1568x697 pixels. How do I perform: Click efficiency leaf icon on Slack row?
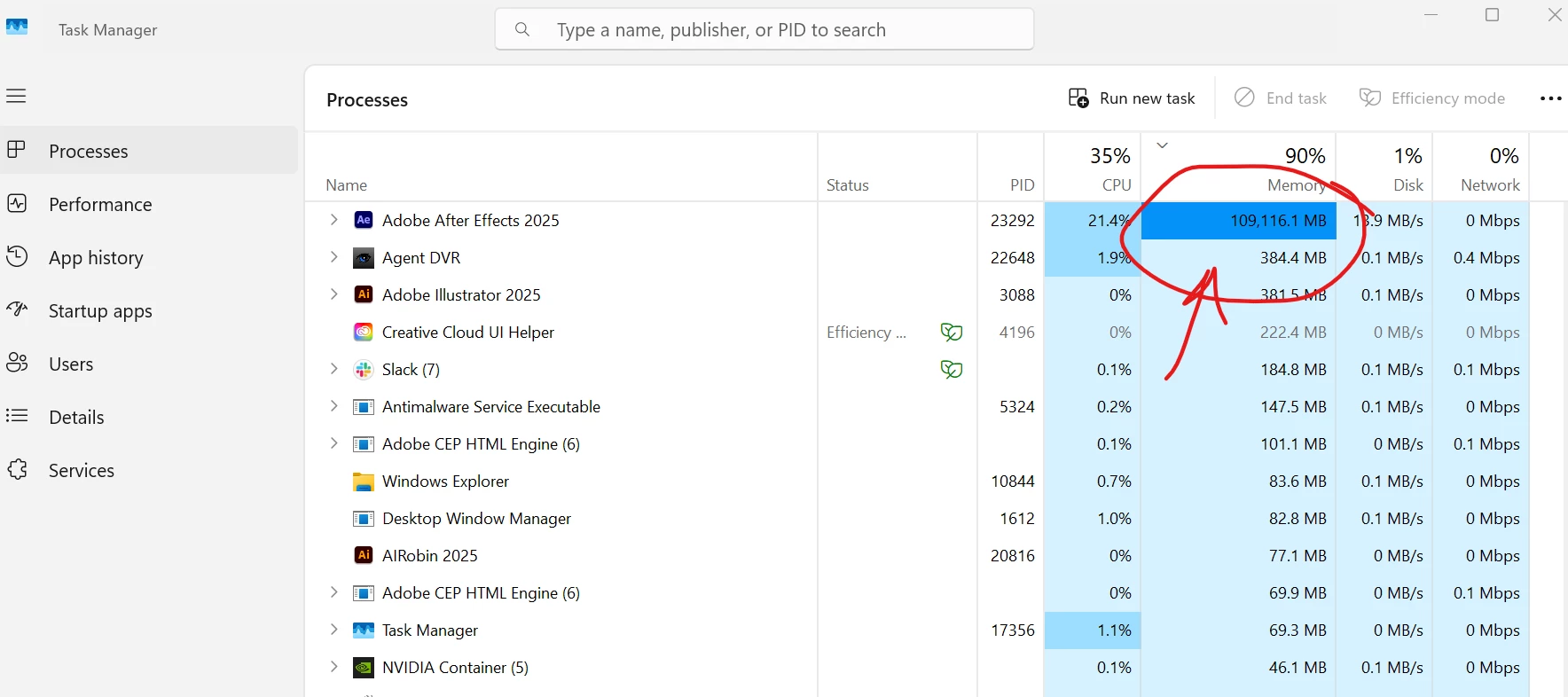952,370
